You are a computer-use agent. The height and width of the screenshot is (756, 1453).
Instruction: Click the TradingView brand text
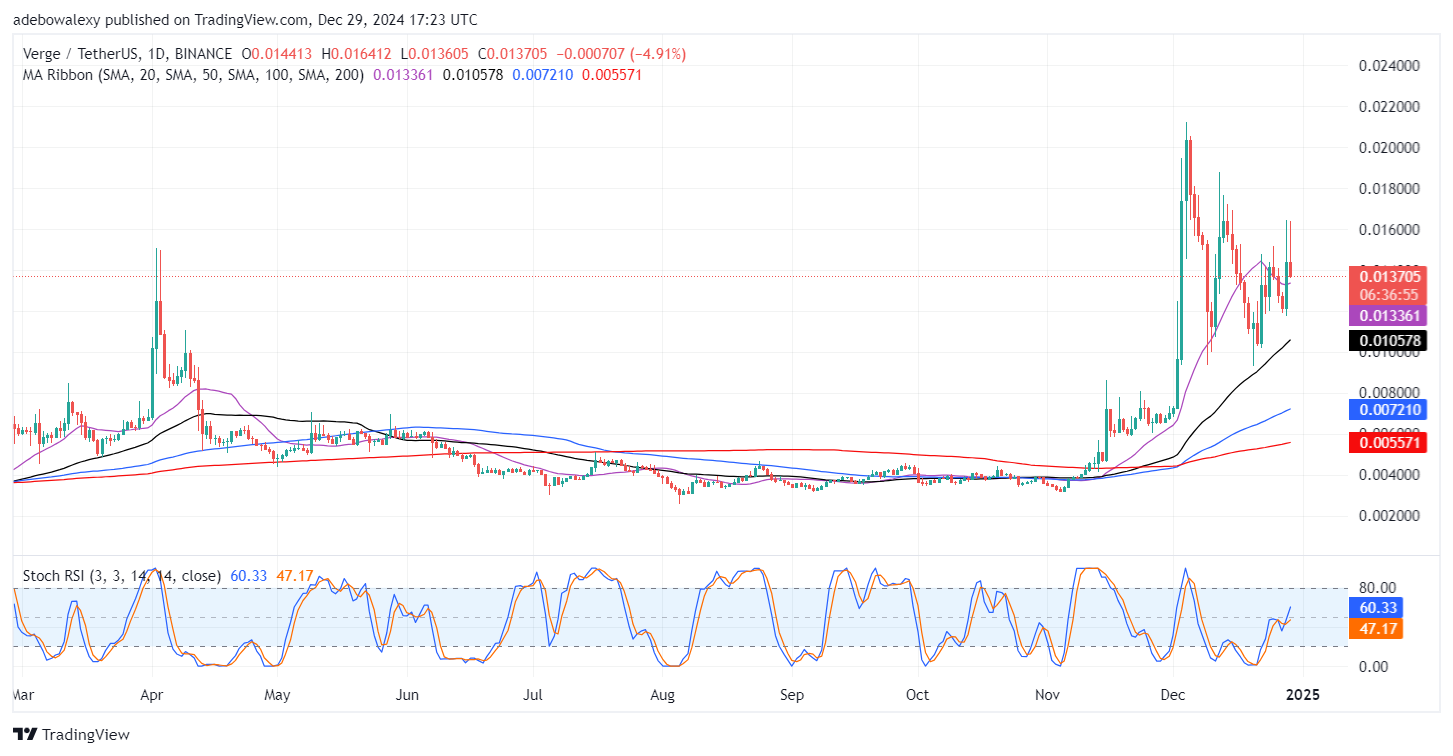pyautogui.click(x=85, y=735)
